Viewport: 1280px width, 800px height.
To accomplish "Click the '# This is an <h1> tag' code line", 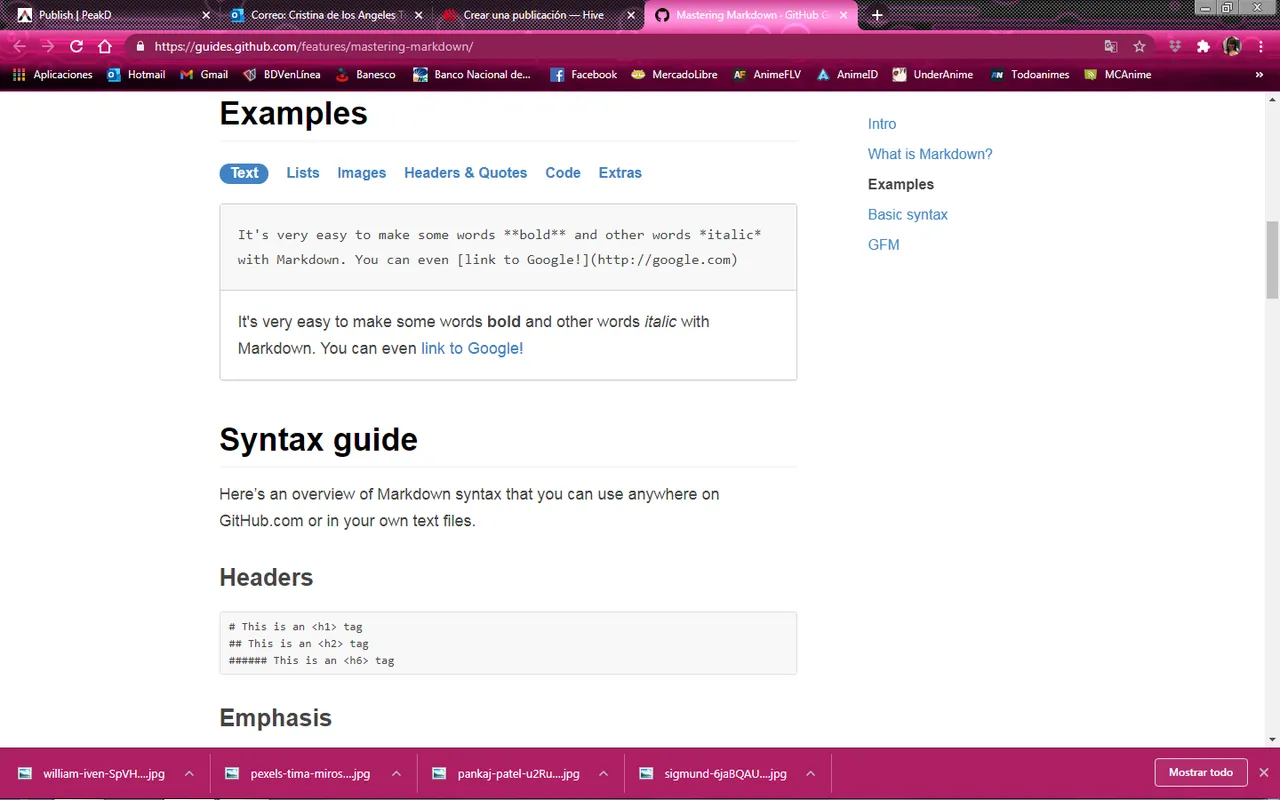I will pos(295,627).
